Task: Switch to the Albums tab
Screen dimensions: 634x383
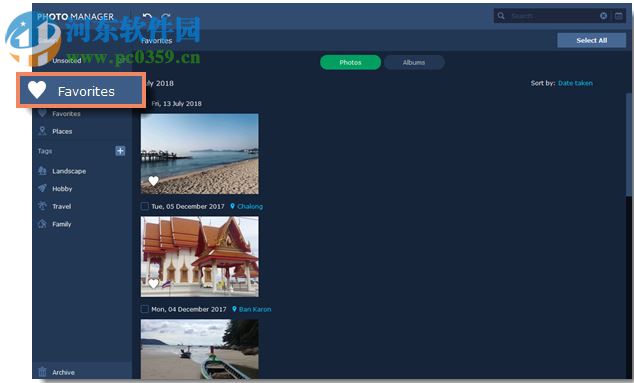Action: (414, 62)
